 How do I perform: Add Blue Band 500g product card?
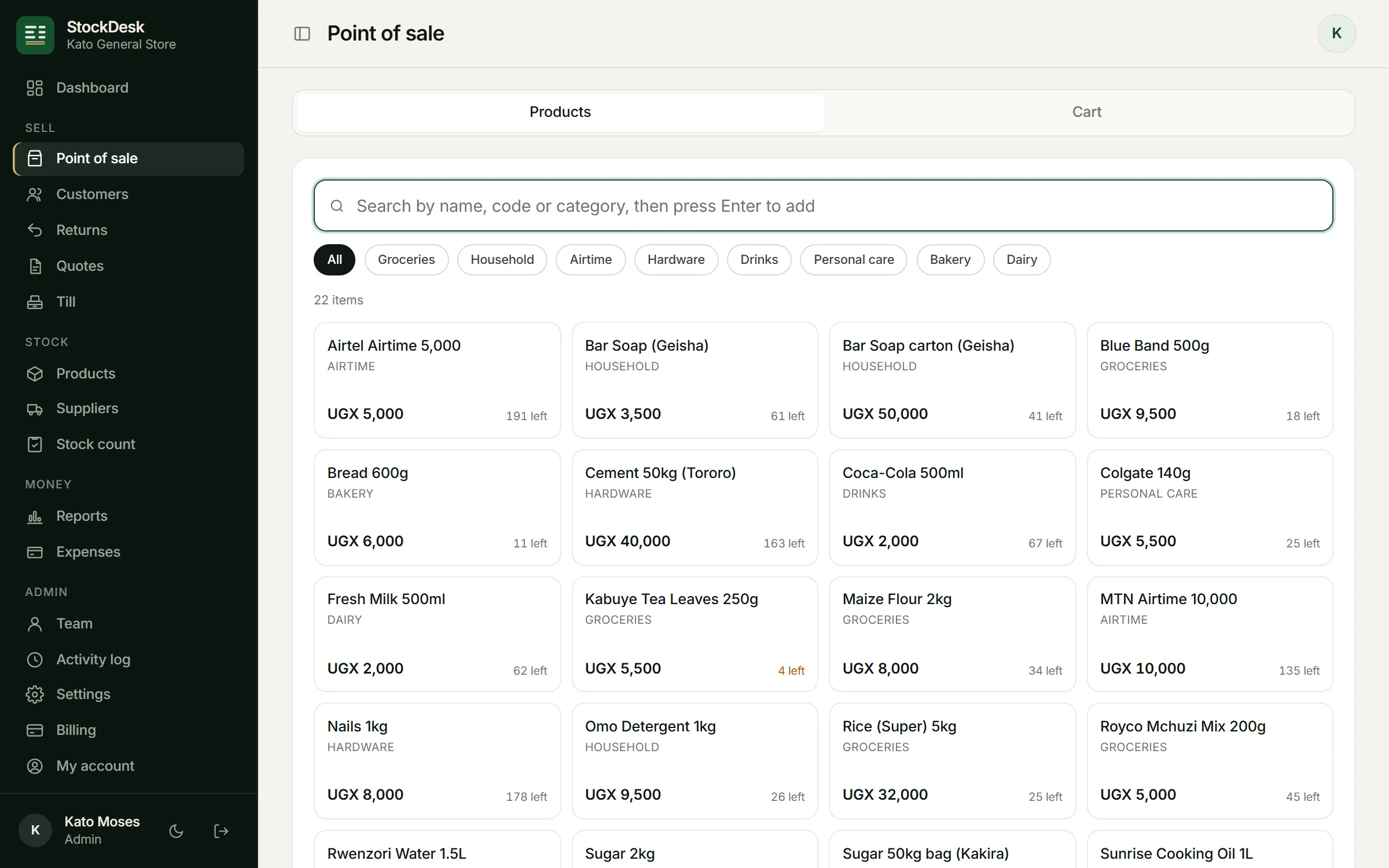click(1210, 380)
